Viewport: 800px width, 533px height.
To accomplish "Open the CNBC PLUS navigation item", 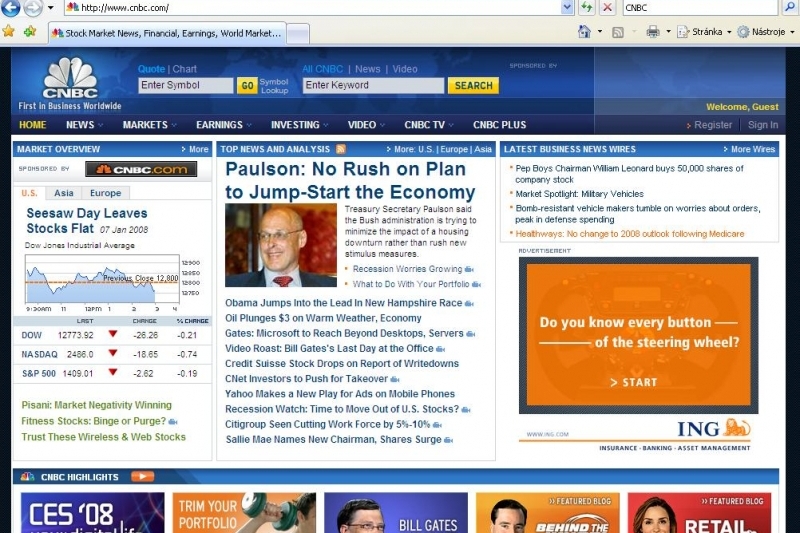I will pos(499,124).
